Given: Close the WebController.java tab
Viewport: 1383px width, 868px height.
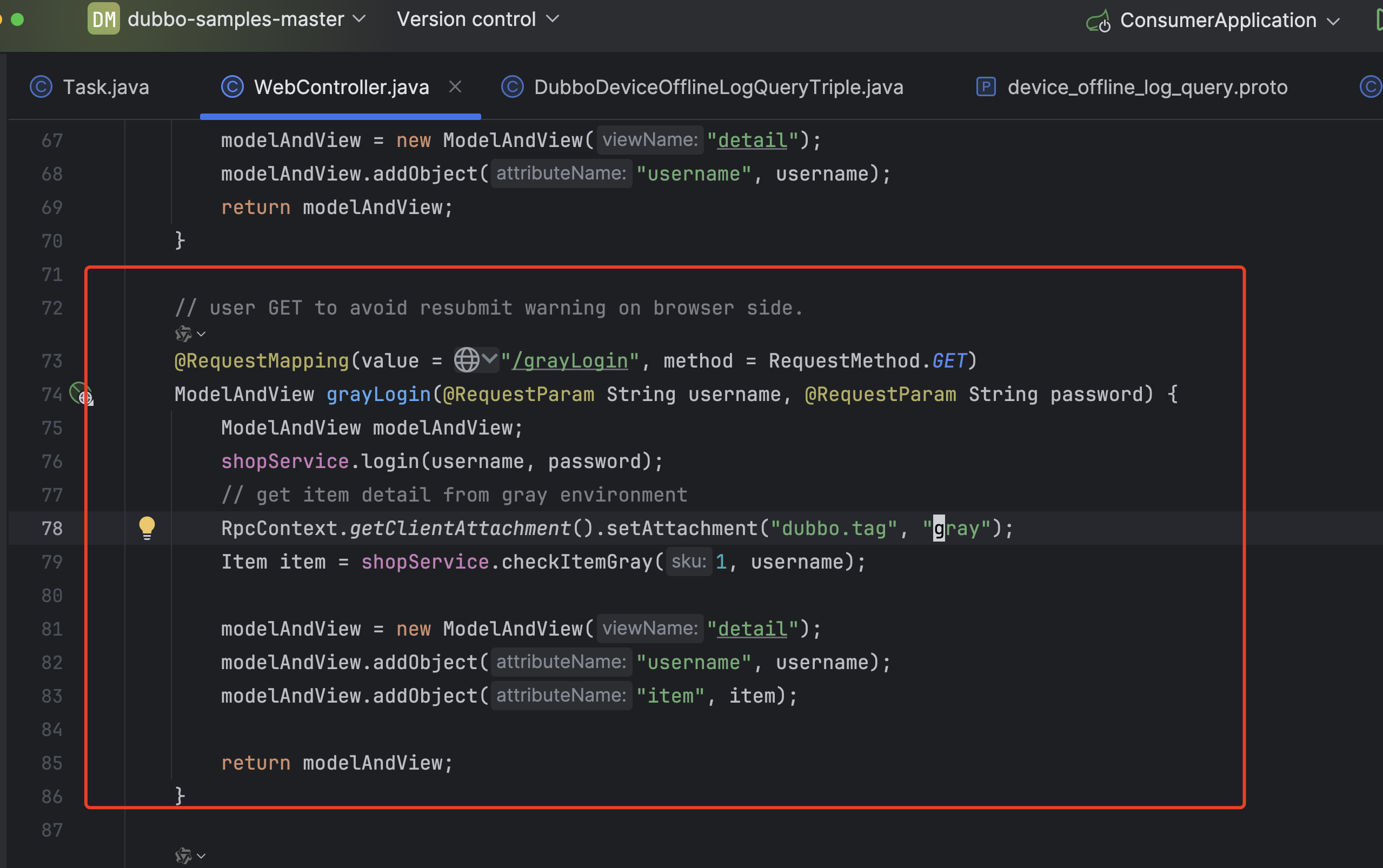Looking at the screenshot, I should coord(455,86).
